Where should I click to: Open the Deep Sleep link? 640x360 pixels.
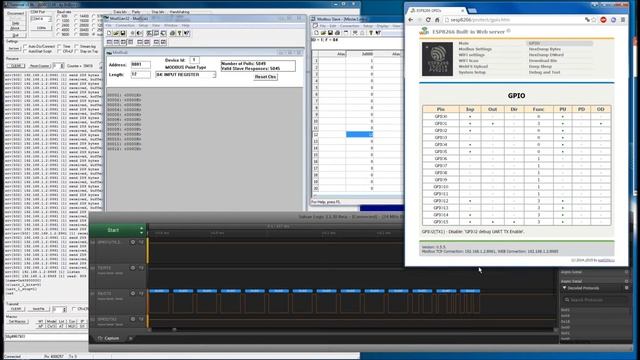pos(540,66)
